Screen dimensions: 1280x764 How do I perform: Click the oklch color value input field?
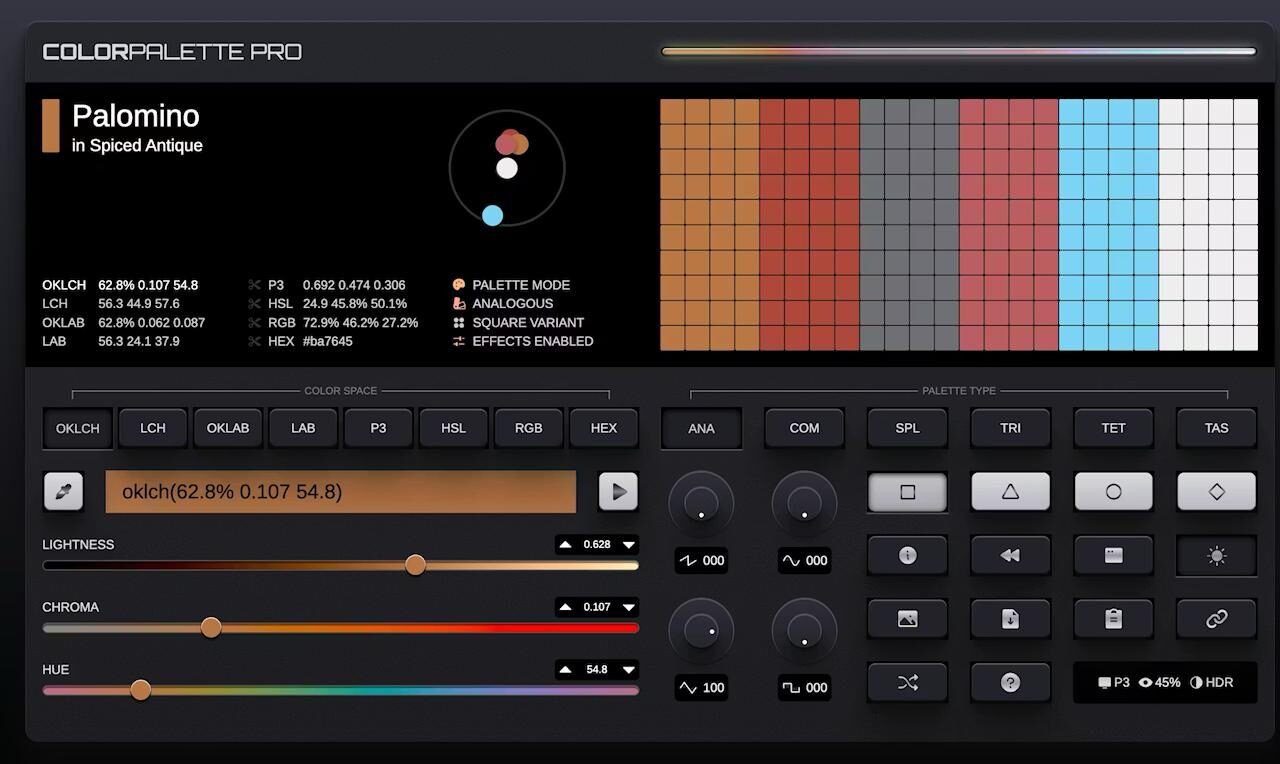point(340,492)
